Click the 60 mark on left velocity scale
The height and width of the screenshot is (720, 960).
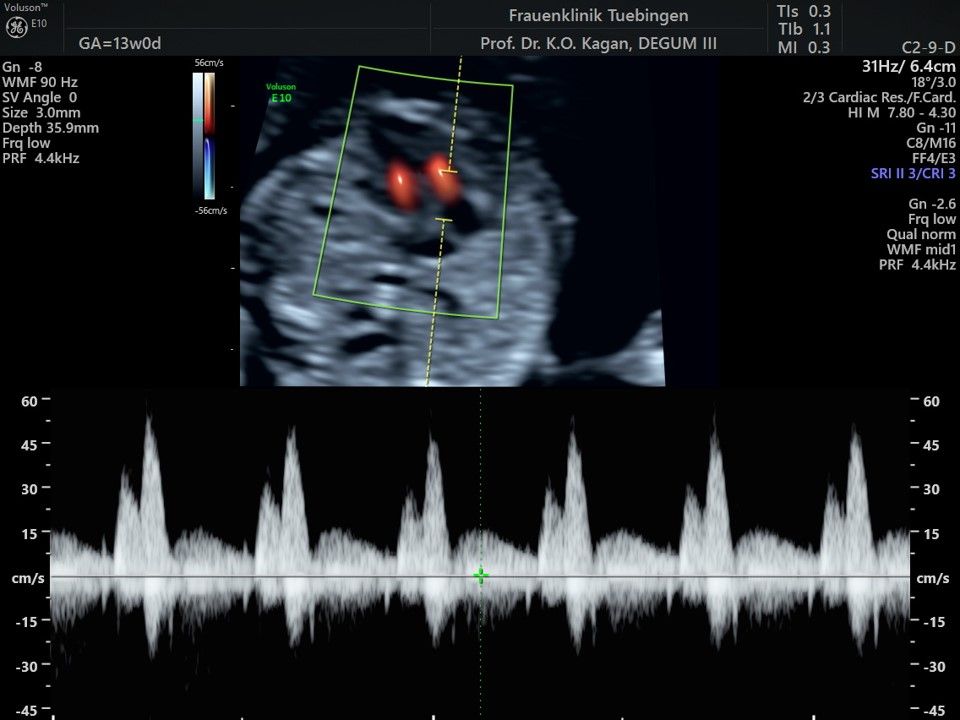29,400
